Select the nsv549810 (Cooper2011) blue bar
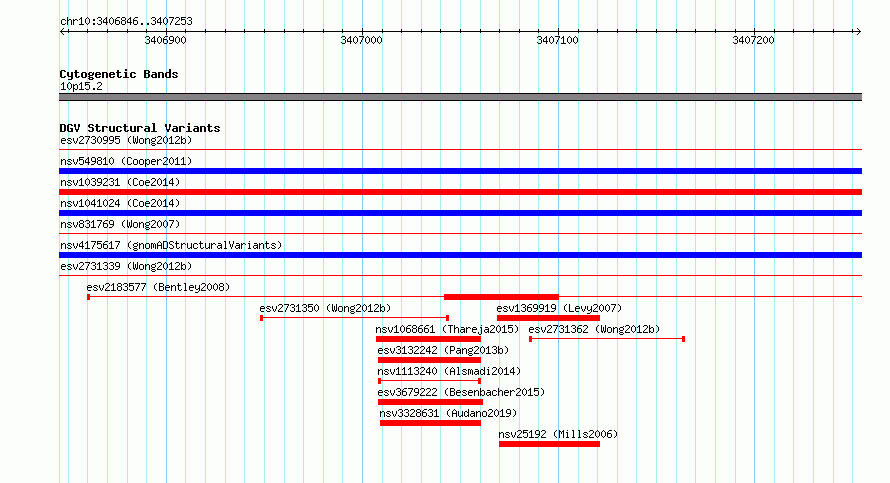 tap(460, 171)
